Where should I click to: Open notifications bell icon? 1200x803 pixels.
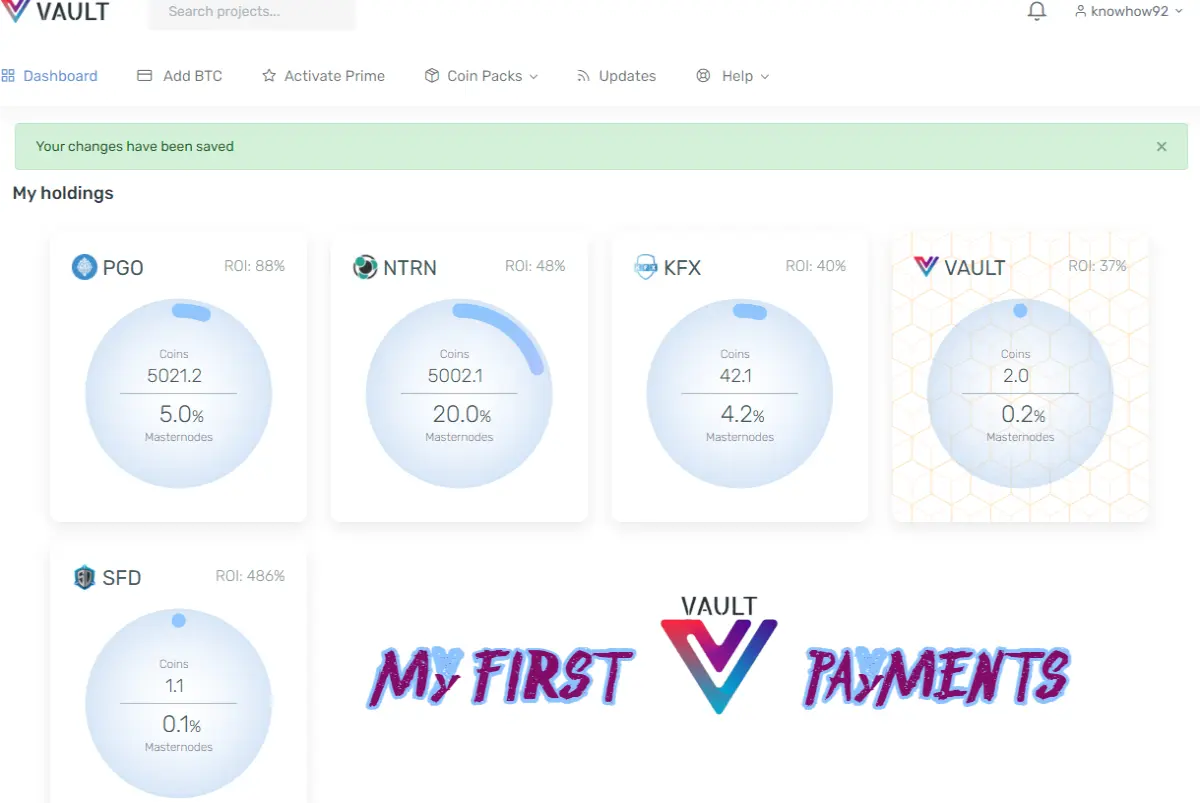tap(1037, 12)
